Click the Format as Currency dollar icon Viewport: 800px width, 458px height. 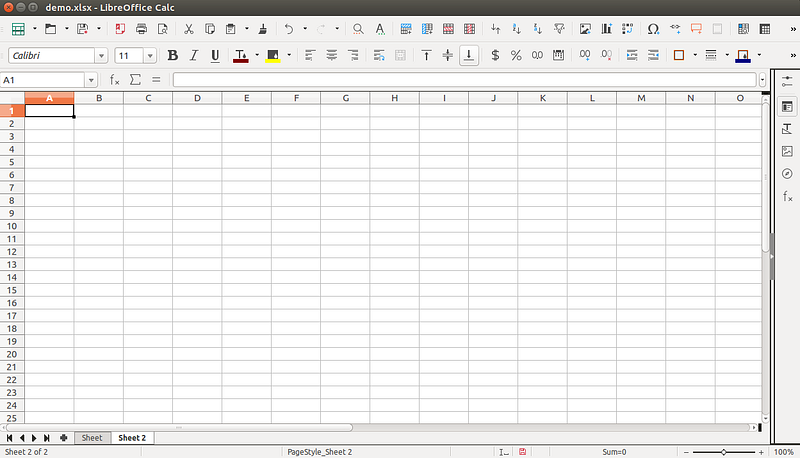click(x=495, y=55)
